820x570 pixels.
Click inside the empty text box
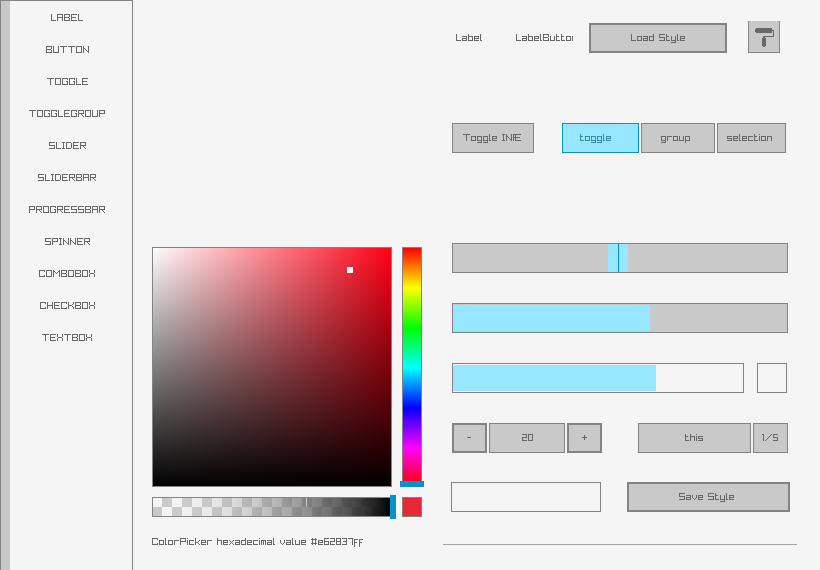point(526,497)
